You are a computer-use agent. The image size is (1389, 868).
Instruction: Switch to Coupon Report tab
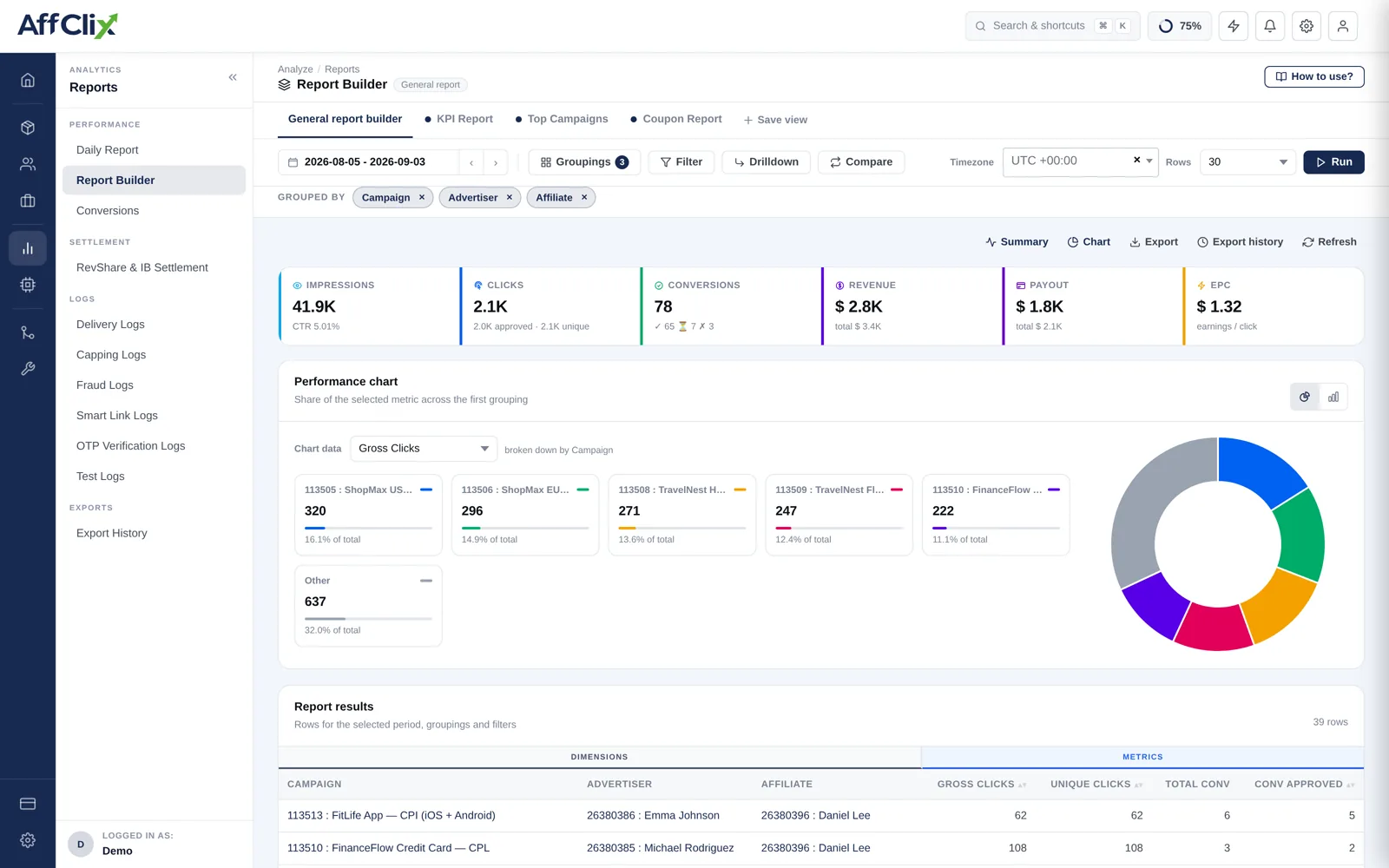tap(676, 119)
